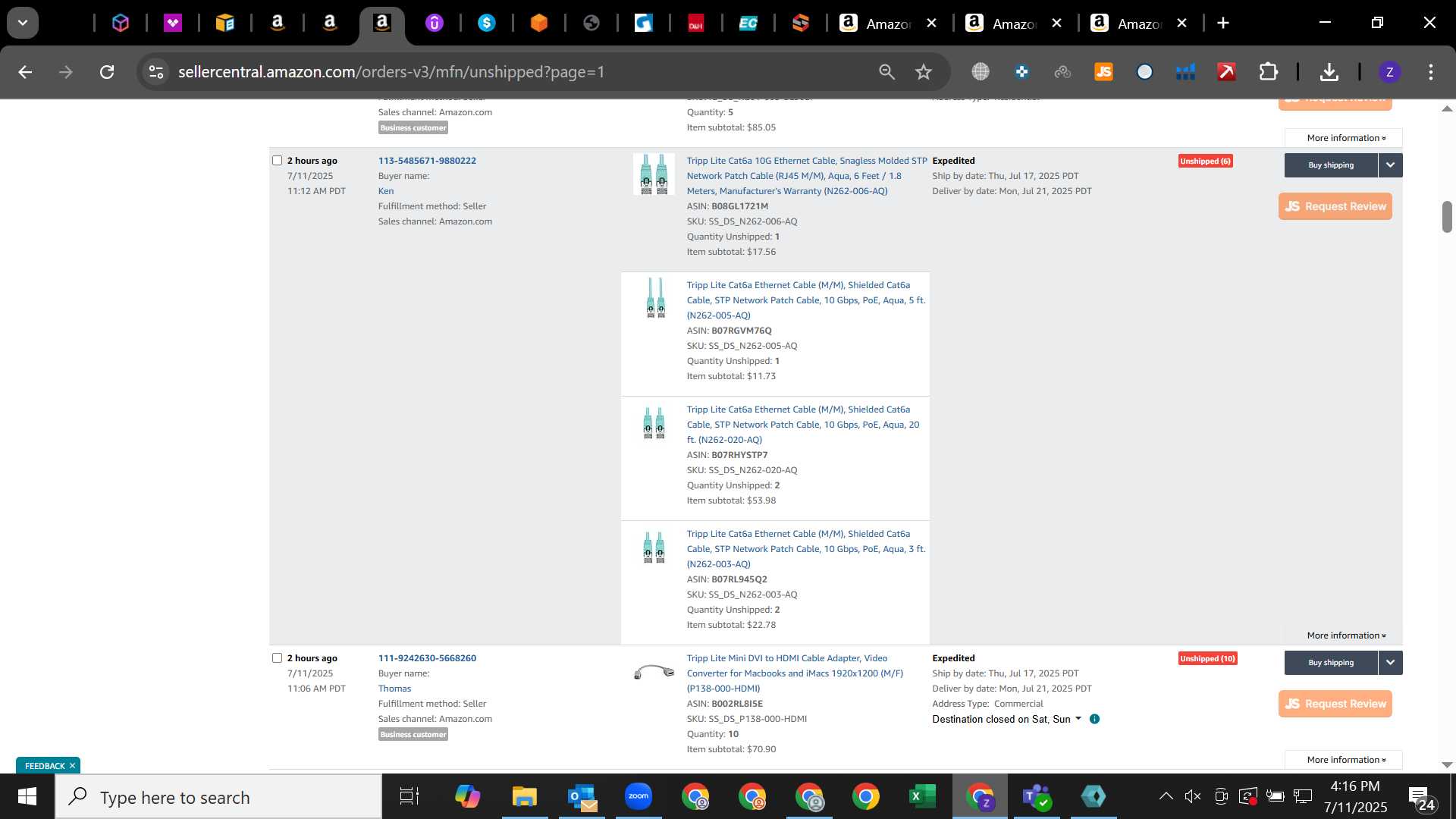
Task: Open Chrome extensions puzzle icon
Action: tap(1268, 72)
